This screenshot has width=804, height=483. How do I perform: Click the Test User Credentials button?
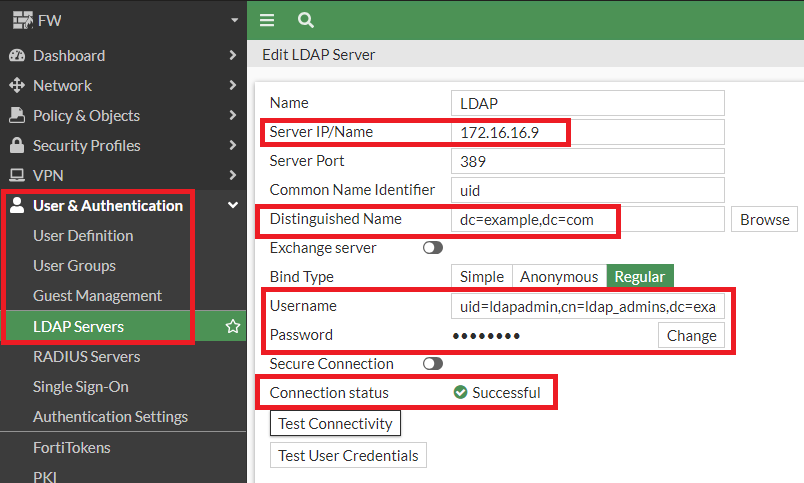(348, 455)
